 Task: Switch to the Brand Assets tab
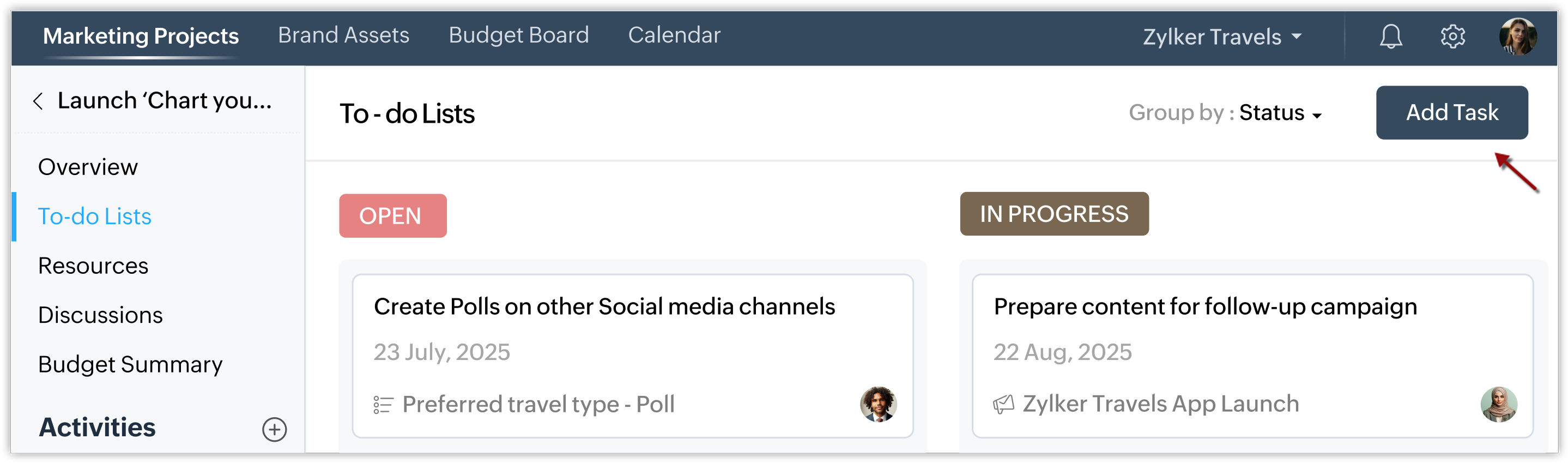click(x=343, y=35)
